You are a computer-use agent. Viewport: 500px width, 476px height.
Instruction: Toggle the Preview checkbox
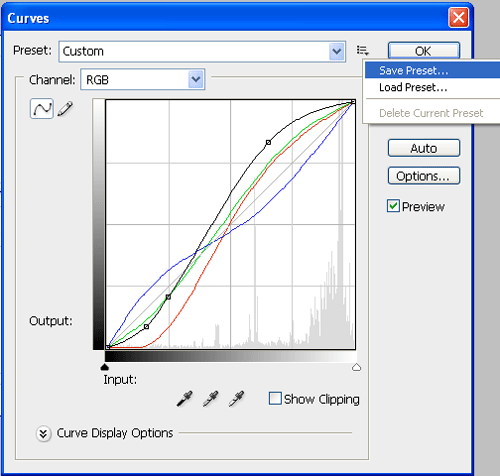393,206
